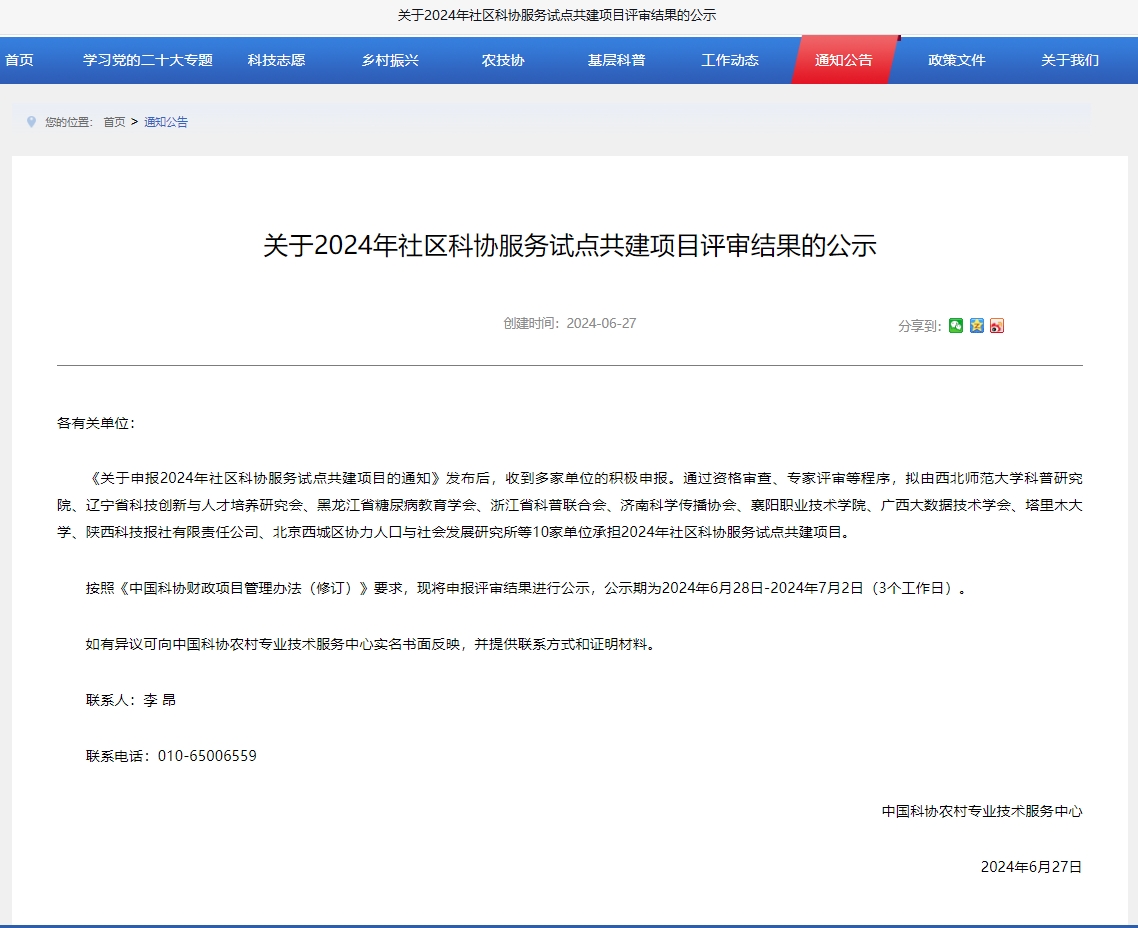
Task: Open the 学习党的二十大专题 menu item
Action: (x=151, y=59)
